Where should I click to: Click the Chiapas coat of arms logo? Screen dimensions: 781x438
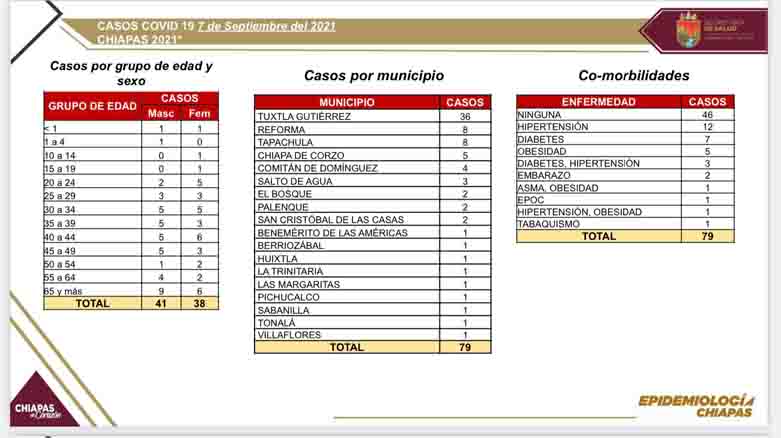pos(688,29)
